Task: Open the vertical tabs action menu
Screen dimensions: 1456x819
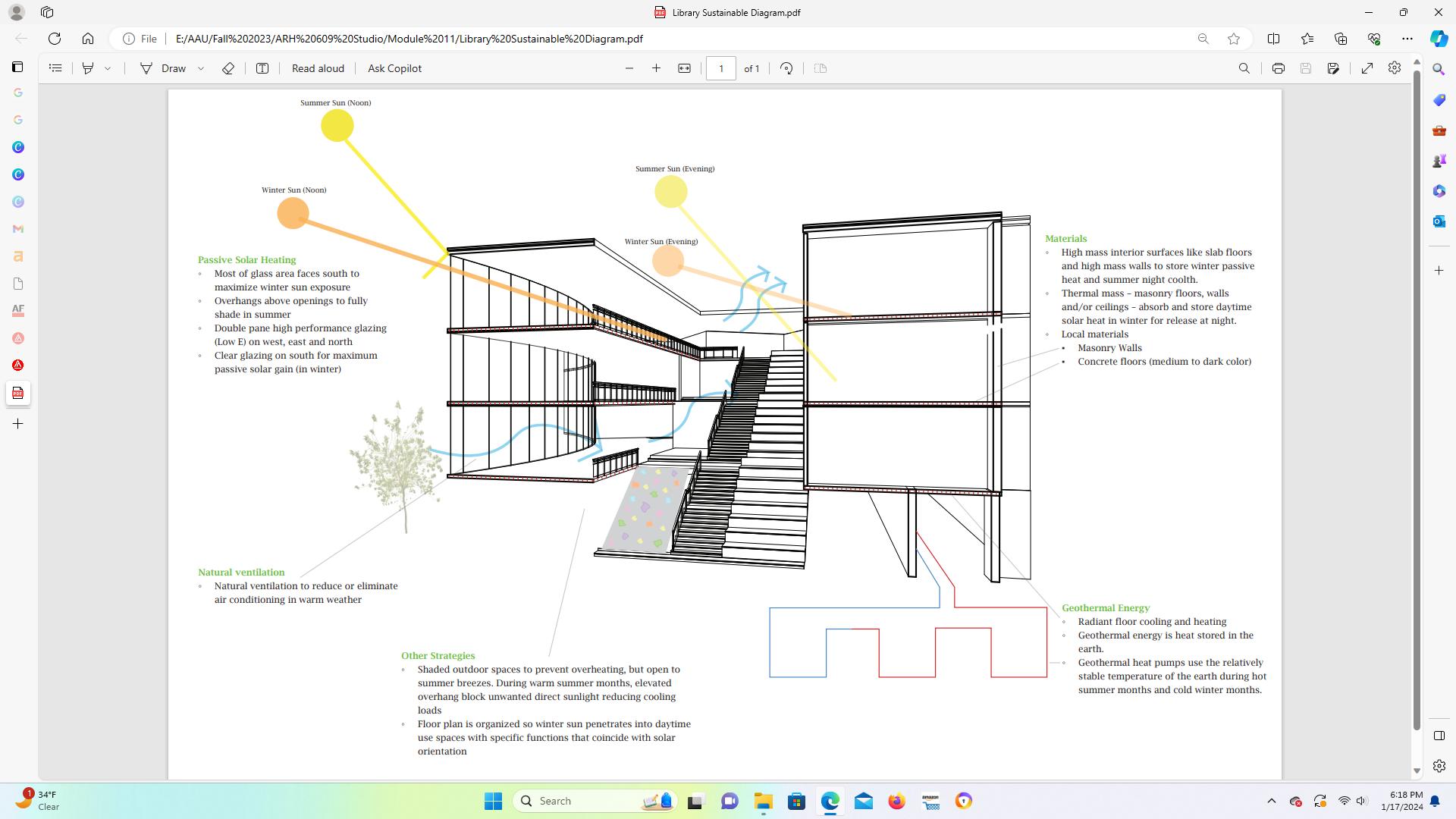Action: point(17,67)
